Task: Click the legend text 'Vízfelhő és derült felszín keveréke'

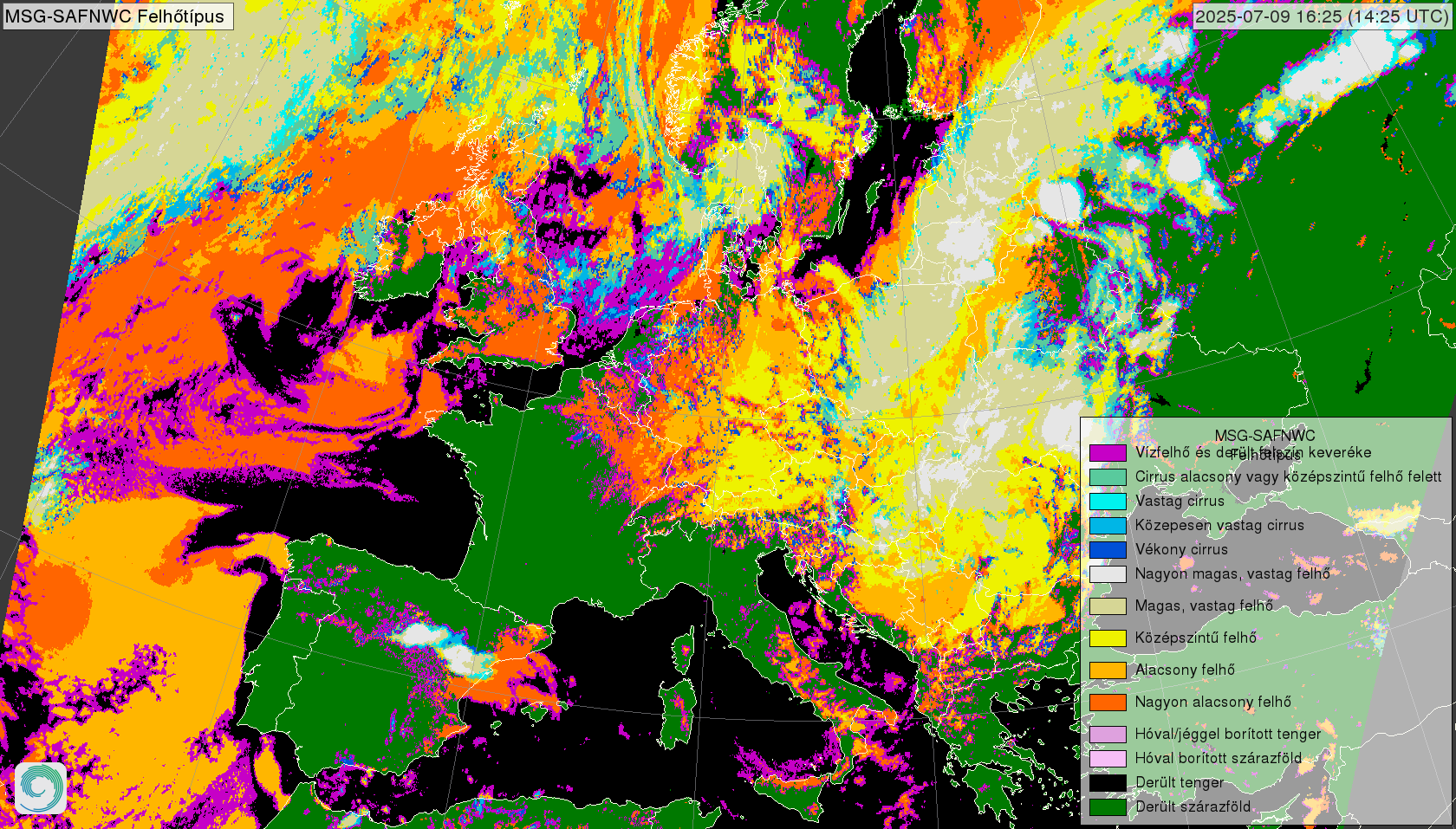Action: coord(1253,452)
